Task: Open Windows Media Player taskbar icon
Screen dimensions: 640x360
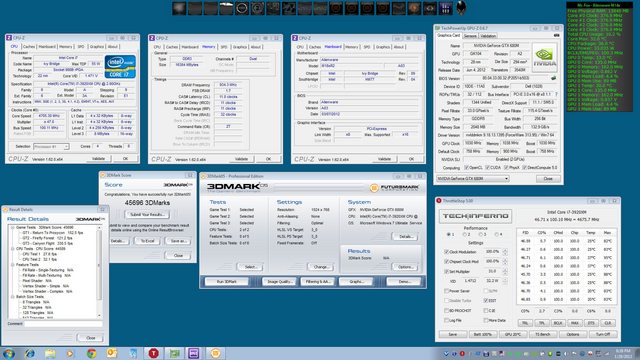Action: tap(70, 353)
